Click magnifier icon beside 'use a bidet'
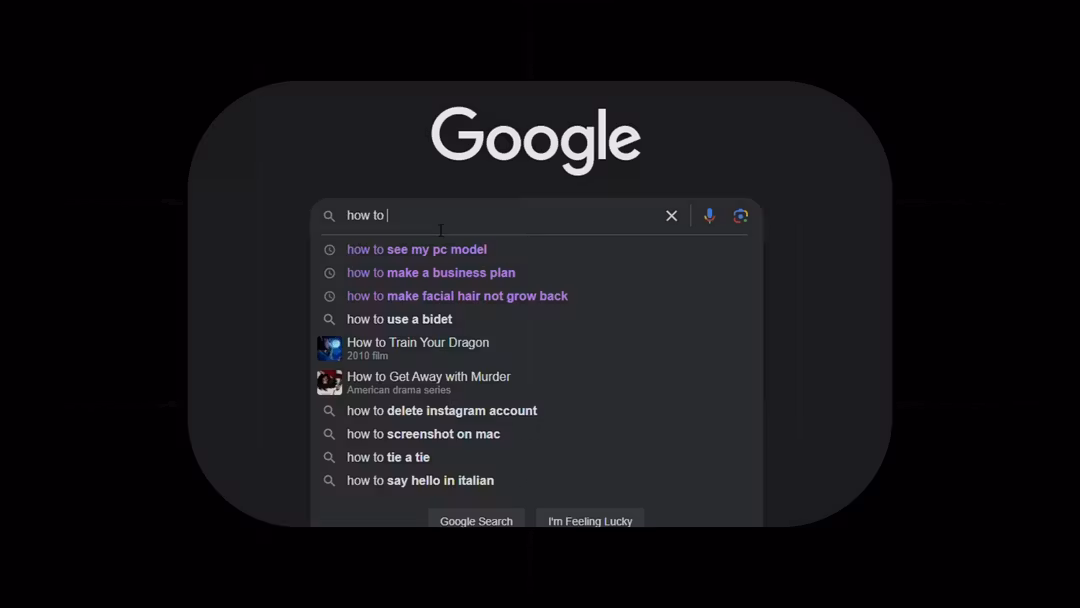1080x608 pixels. point(329,319)
